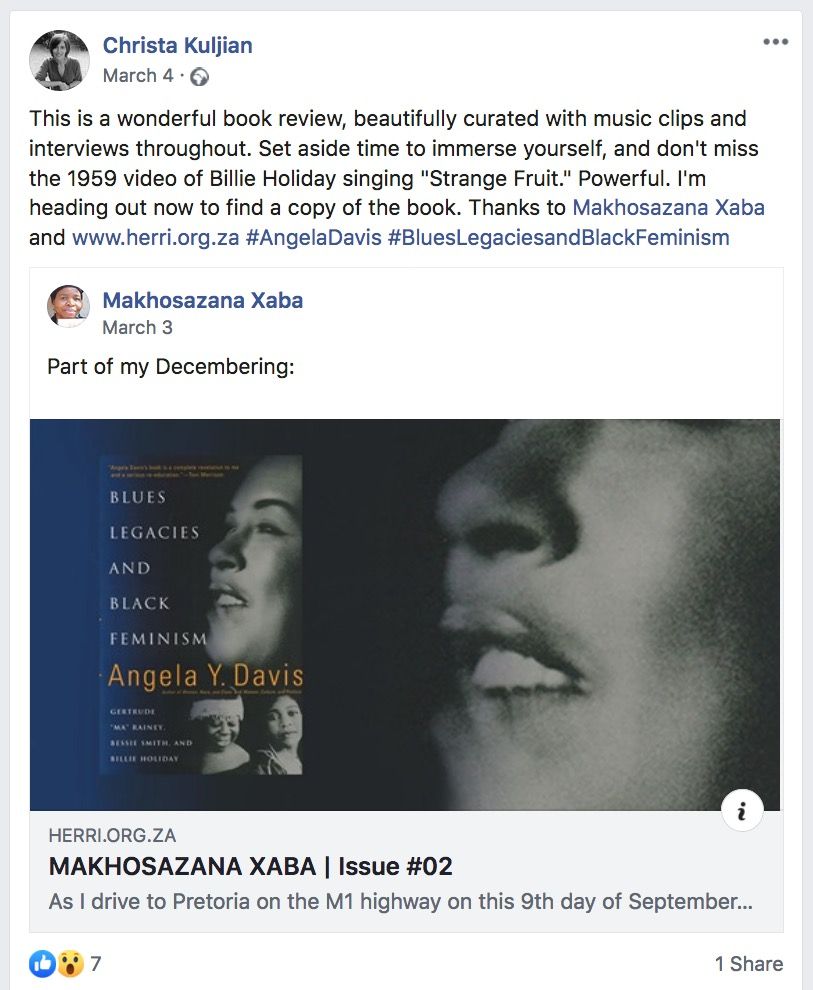Click Makhosazana Xaba mention in post text

[x=668, y=207]
